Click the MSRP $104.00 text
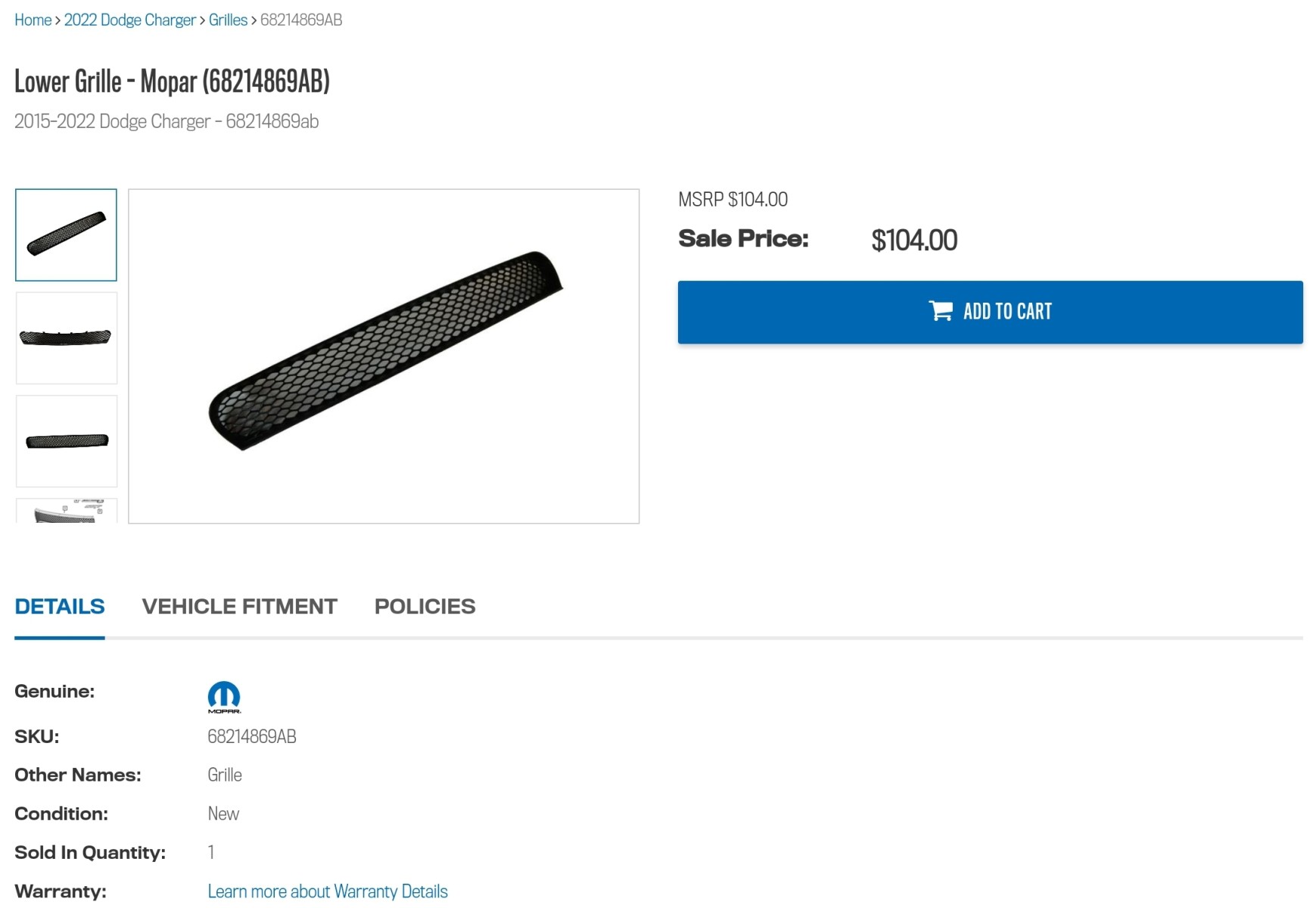This screenshot has width=1316, height=908. click(x=733, y=199)
